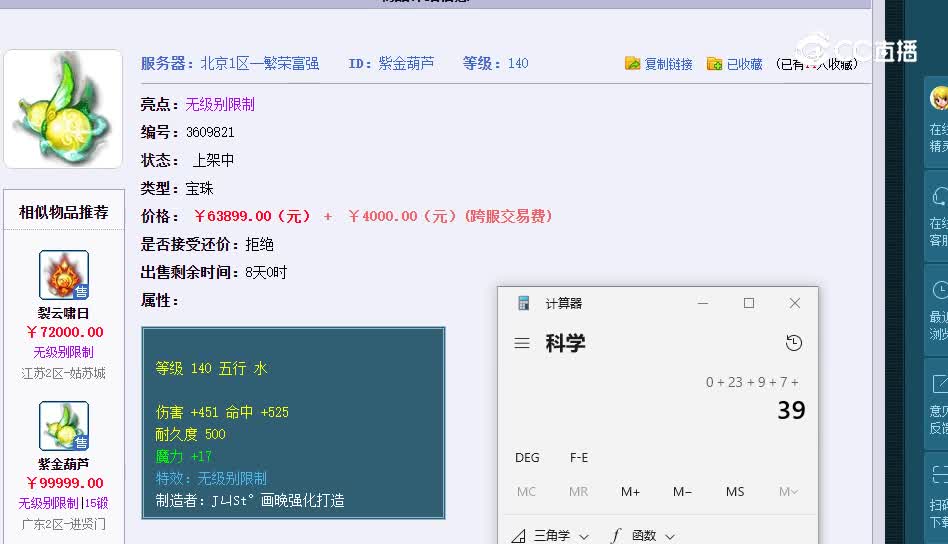Click the MR memory recall button
This screenshot has width=948, height=544.
[x=578, y=491]
